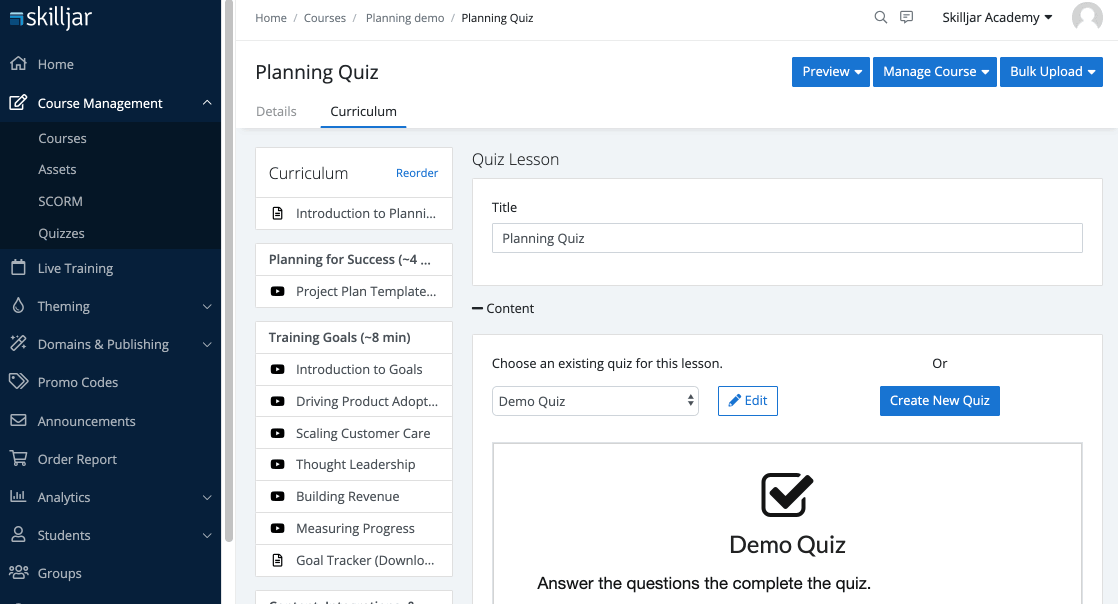Open Quizzes in the sidebar menu
Screen dimensions: 1118x604
[61, 233]
